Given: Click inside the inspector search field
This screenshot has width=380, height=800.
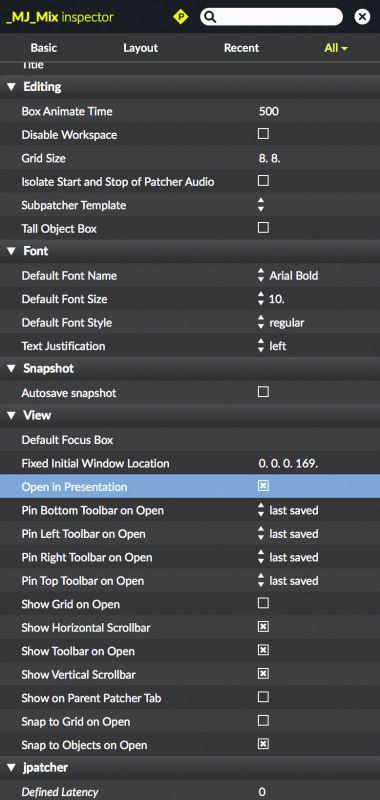Looking at the screenshot, I should click(x=271, y=17).
